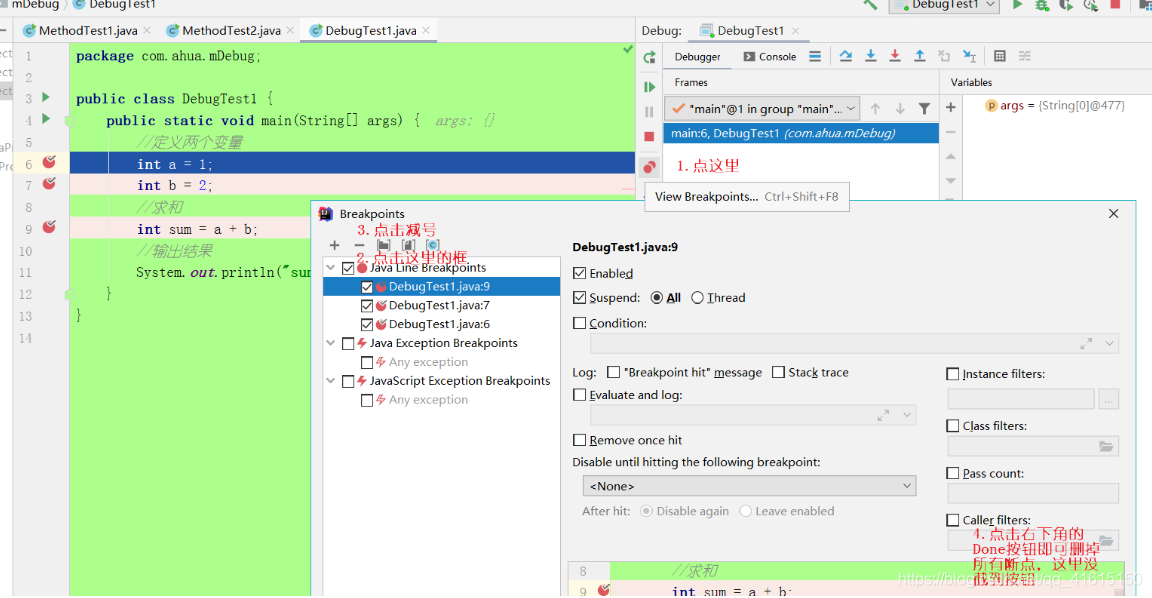Click Debug bug icon in top toolbar

coord(1042,5)
